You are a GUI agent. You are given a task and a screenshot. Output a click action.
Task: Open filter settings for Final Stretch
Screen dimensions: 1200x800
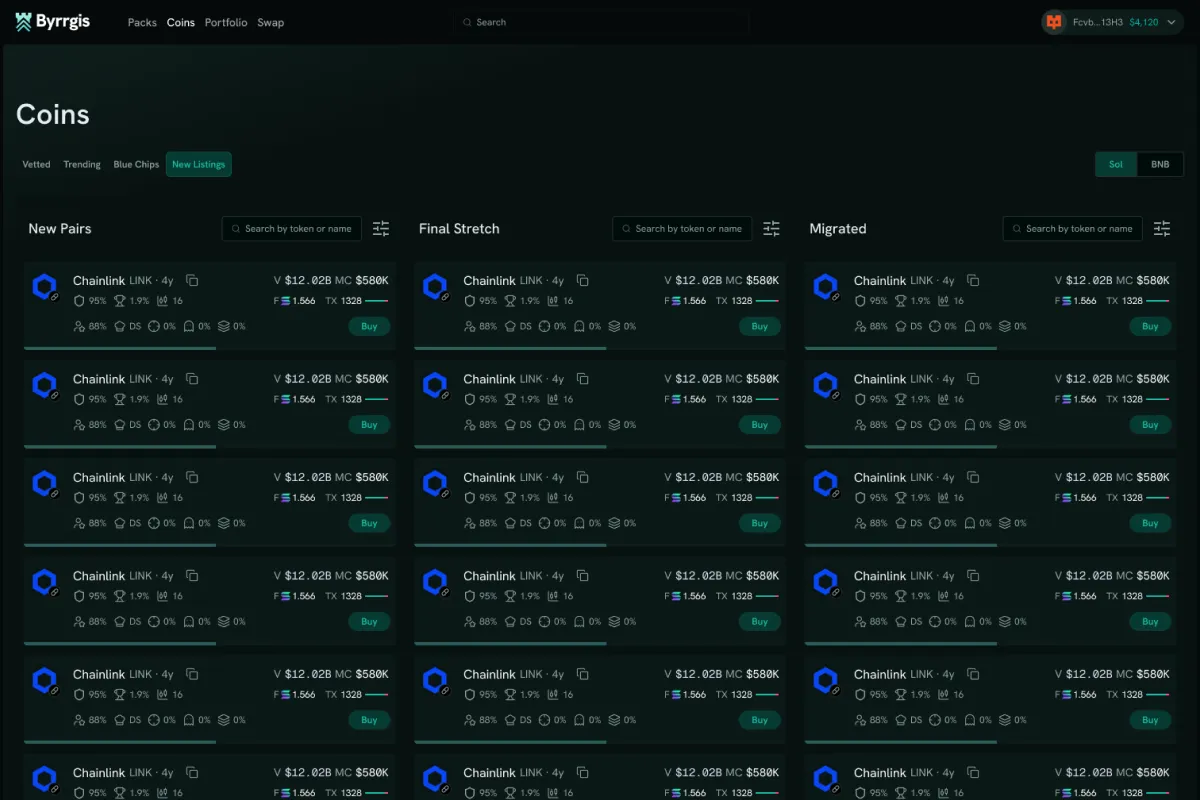(771, 229)
